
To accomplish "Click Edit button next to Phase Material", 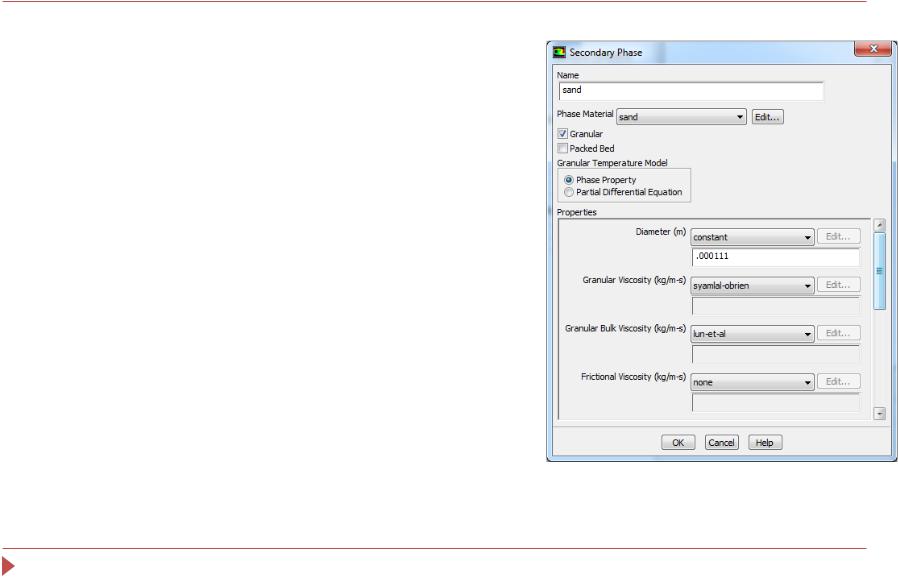I will (767, 117).
